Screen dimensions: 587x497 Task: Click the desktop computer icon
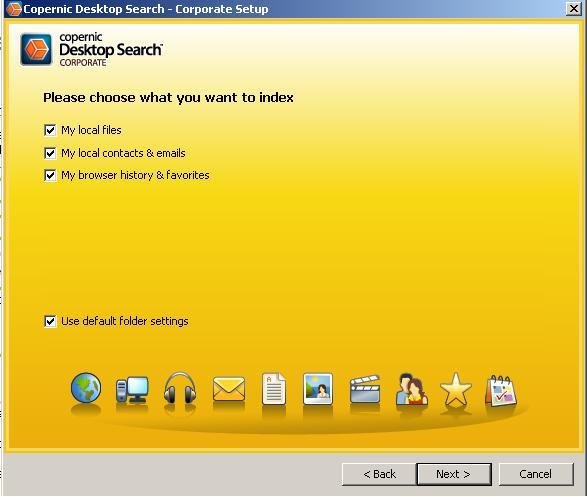tap(132, 390)
